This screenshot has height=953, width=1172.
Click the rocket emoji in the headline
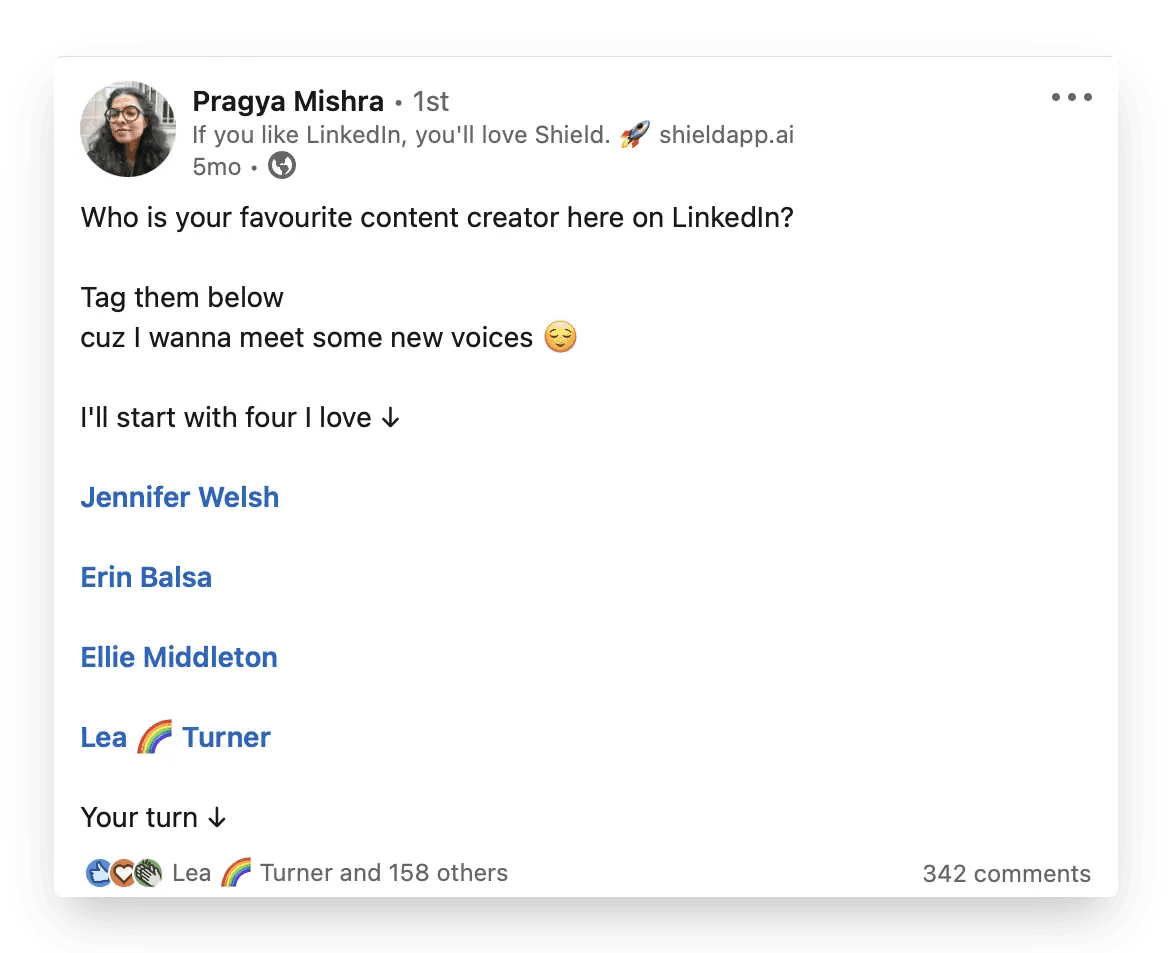coord(634,135)
